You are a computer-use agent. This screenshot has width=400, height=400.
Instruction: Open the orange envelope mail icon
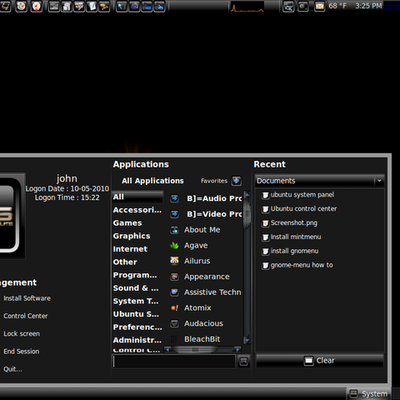pos(319,6)
